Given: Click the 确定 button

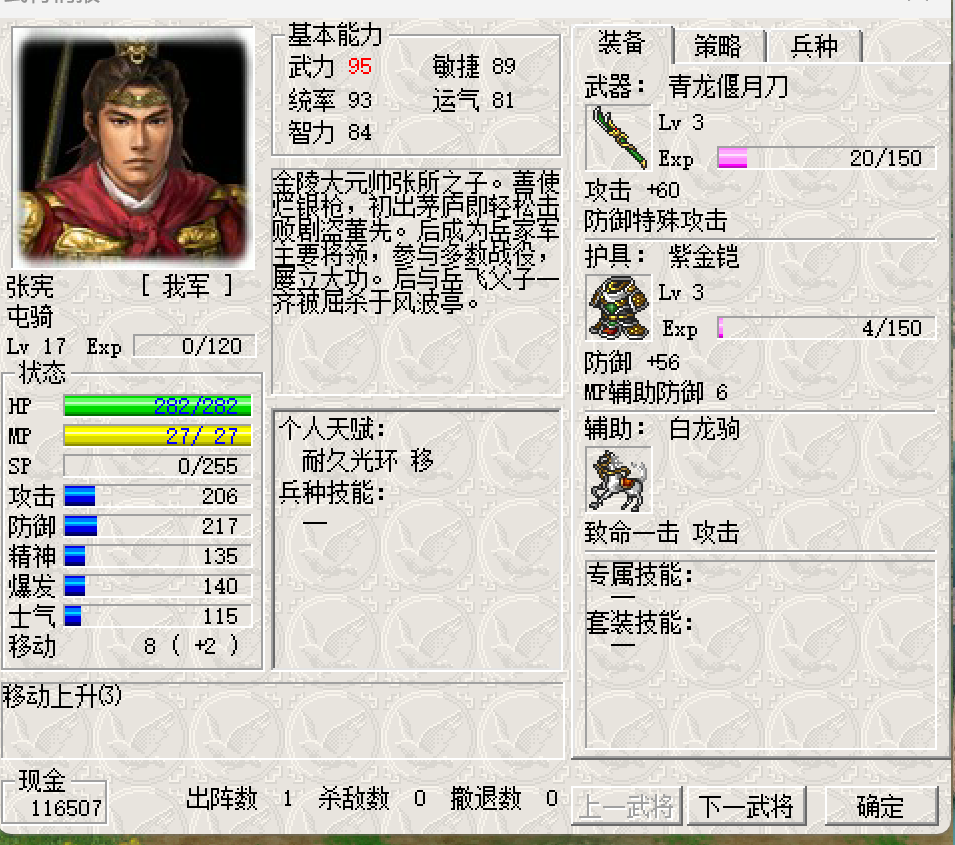Looking at the screenshot, I should [881, 806].
